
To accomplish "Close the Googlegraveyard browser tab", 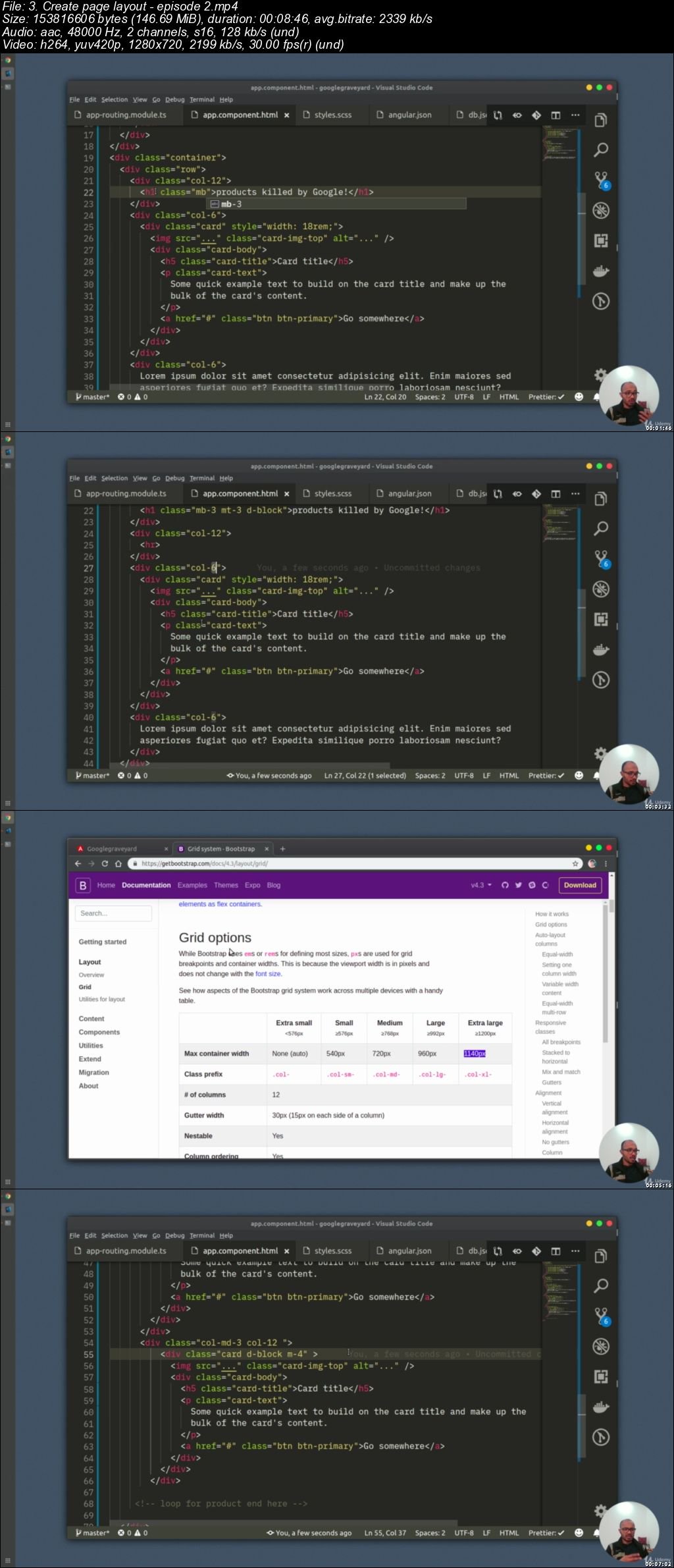I will (x=166, y=849).
